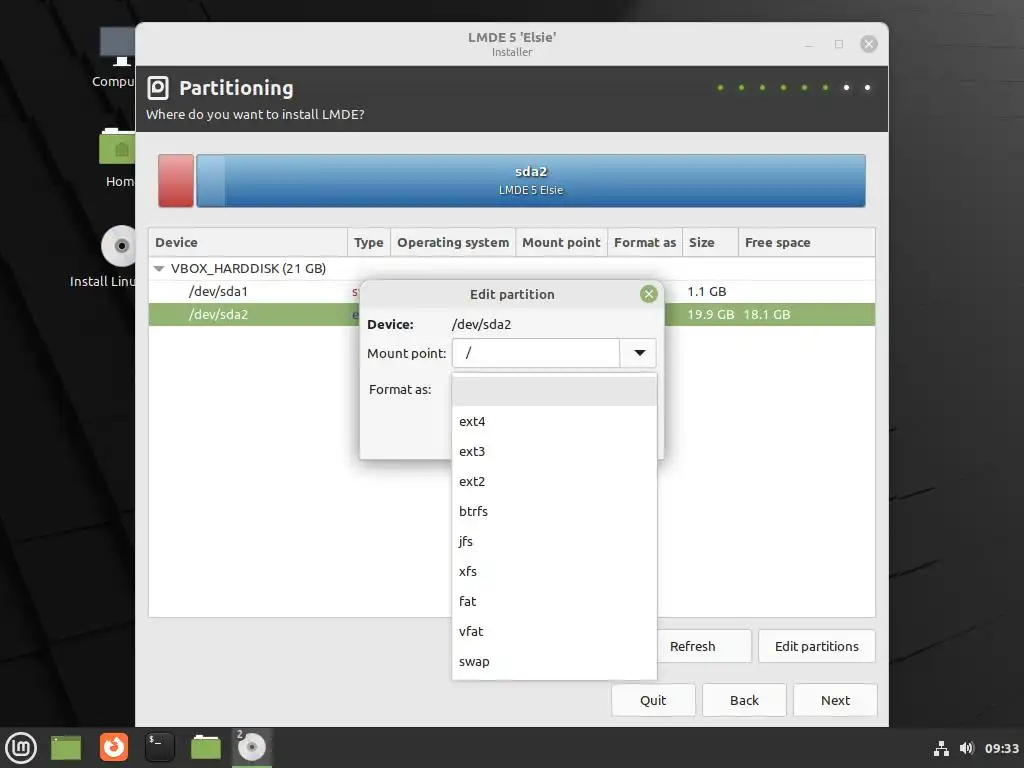This screenshot has height=768, width=1024.
Task: Choose ext3 in Format as list
Action: pyautogui.click(x=554, y=451)
